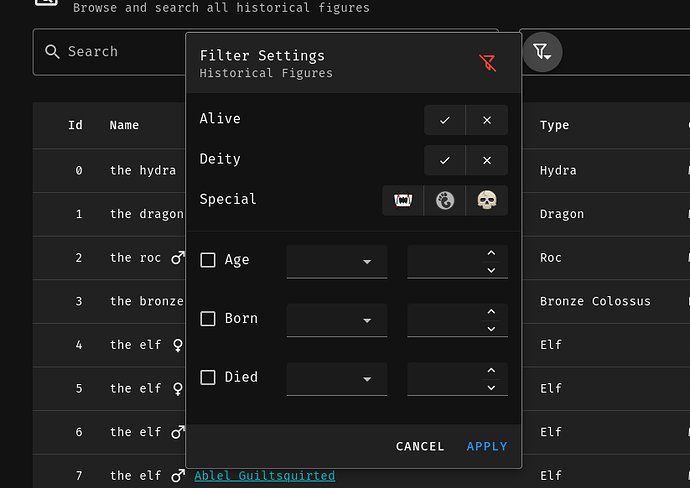Open the Born comparison dropdown
Image resolution: width=690 pixels, height=488 pixels.
tap(337, 320)
